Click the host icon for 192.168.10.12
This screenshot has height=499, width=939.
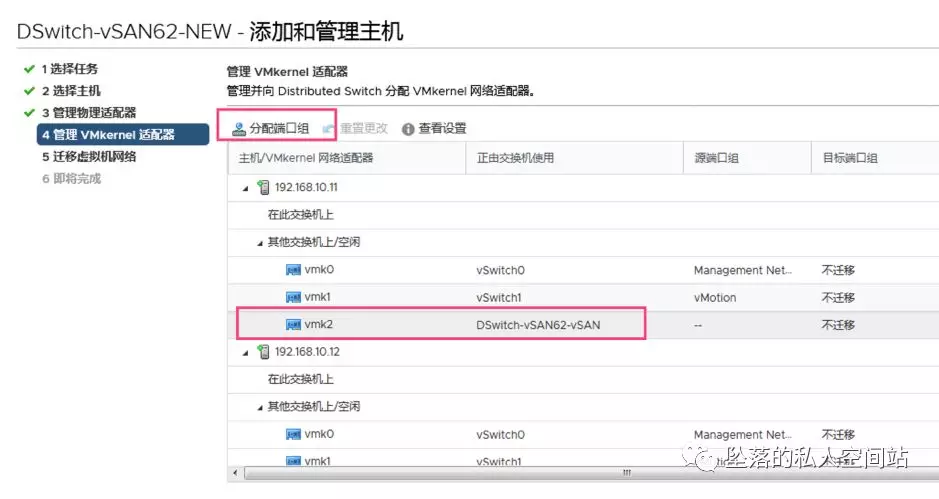tap(263, 352)
